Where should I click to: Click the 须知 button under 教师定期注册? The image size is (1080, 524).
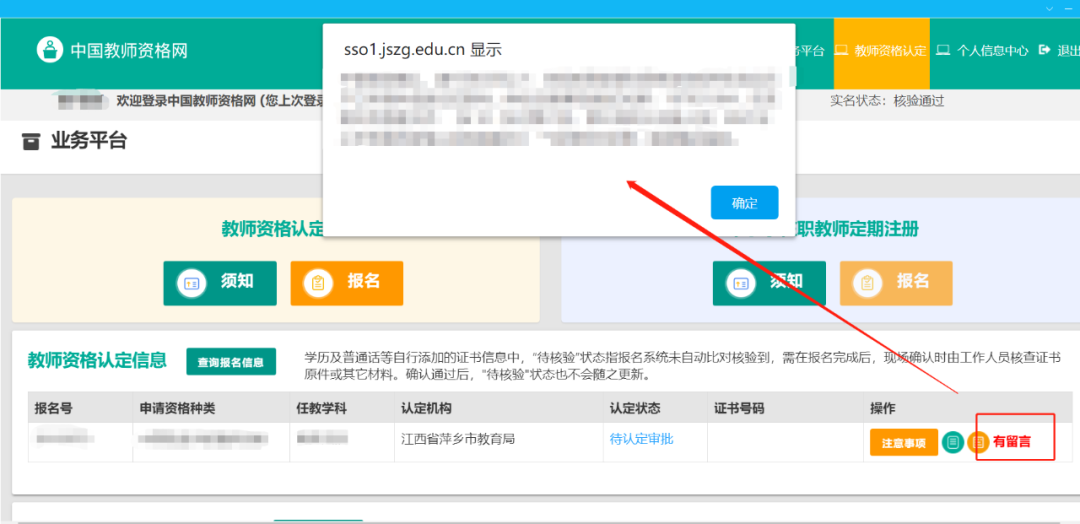click(x=769, y=283)
